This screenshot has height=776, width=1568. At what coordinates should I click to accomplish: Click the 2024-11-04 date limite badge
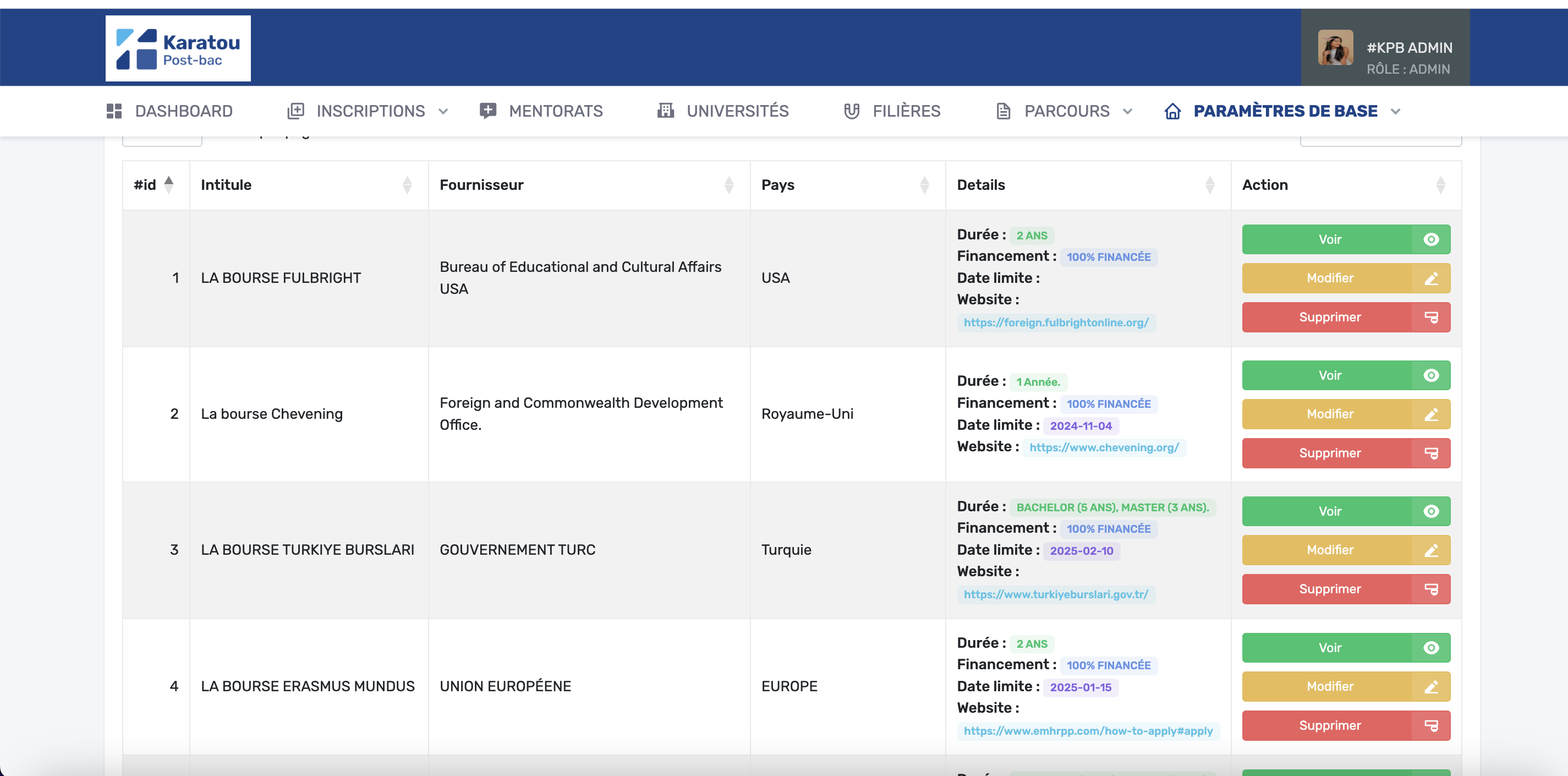point(1081,426)
